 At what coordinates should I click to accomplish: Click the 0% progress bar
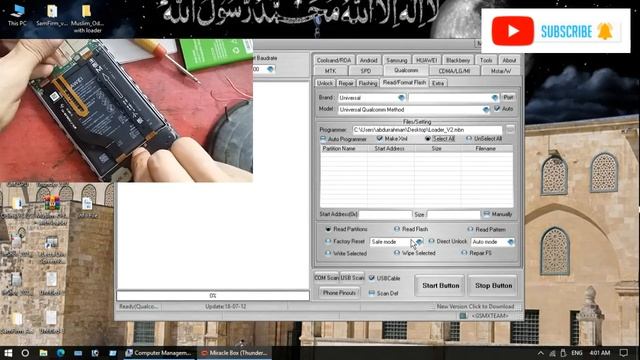tap(213, 295)
